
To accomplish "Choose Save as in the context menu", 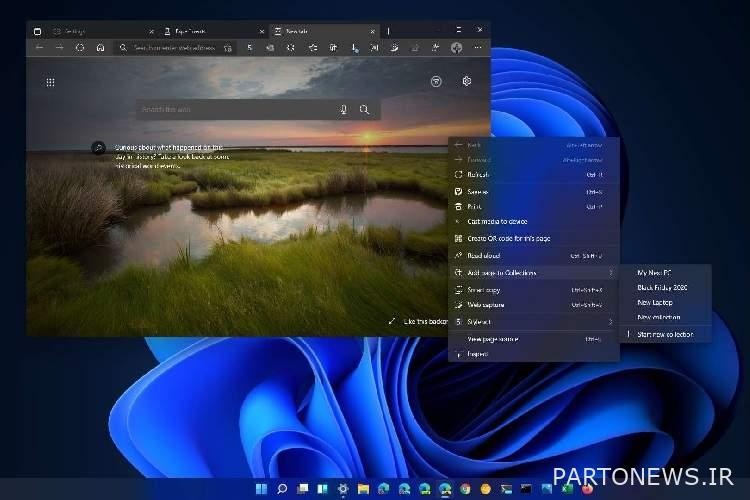I will [533, 192].
